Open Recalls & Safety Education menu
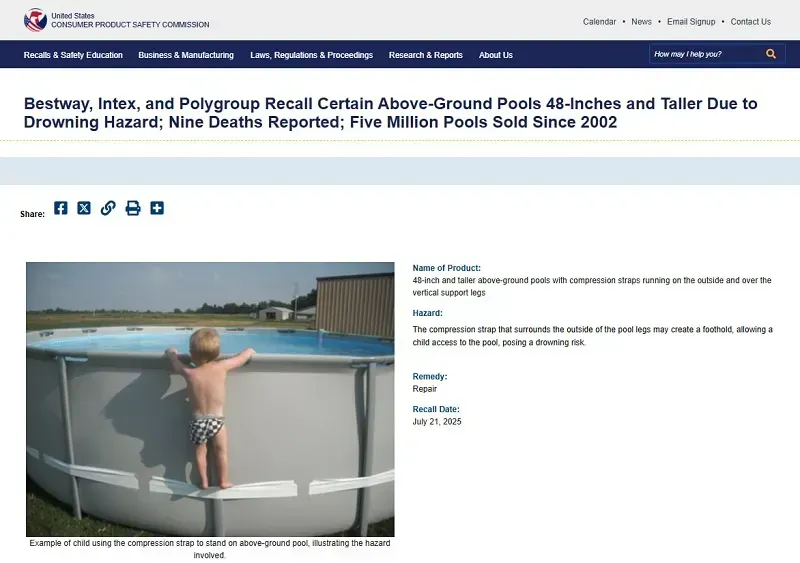This screenshot has height=563, width=800. coord(73,55)
